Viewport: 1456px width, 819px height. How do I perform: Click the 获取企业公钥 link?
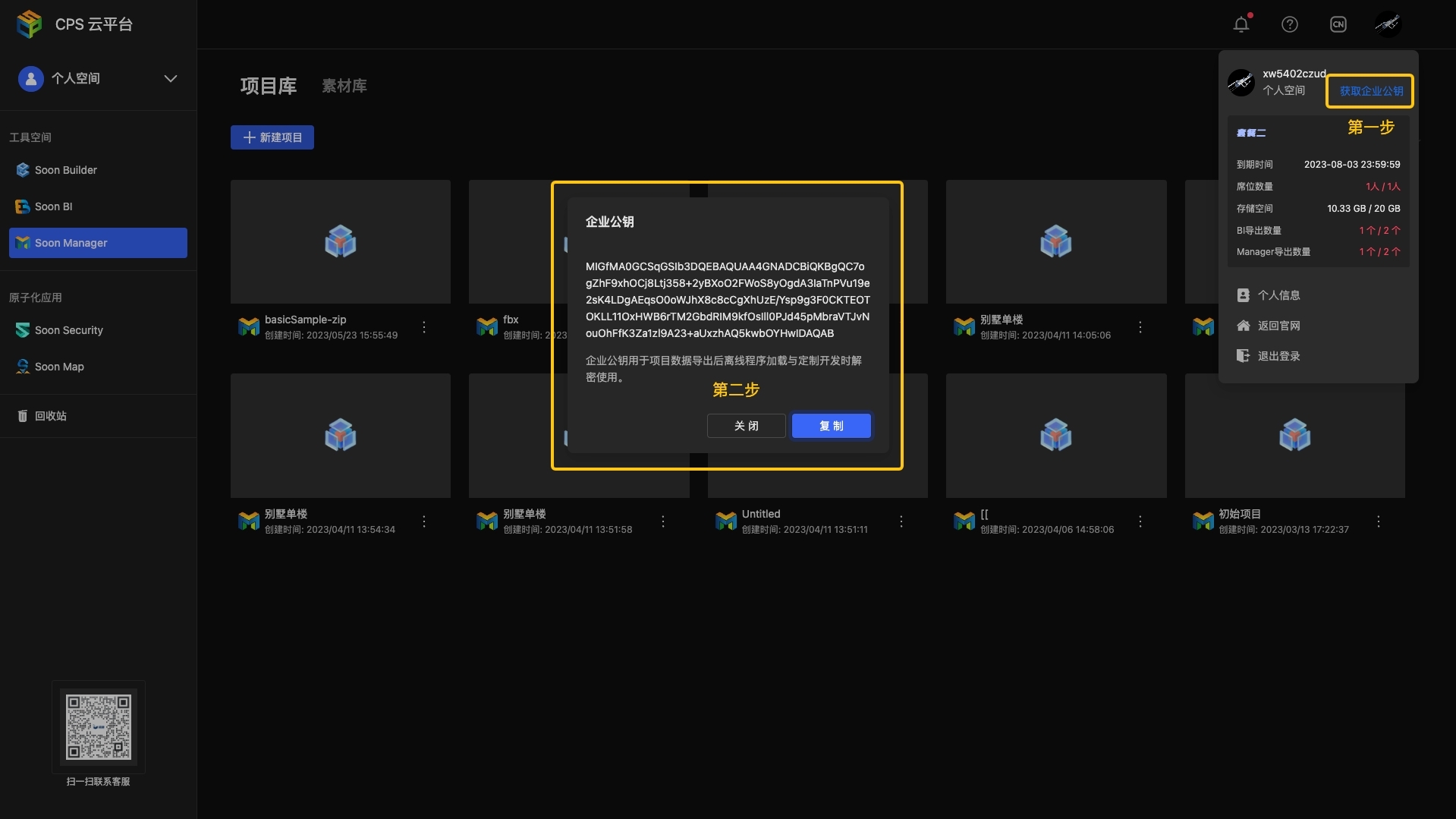[1370, 91]
